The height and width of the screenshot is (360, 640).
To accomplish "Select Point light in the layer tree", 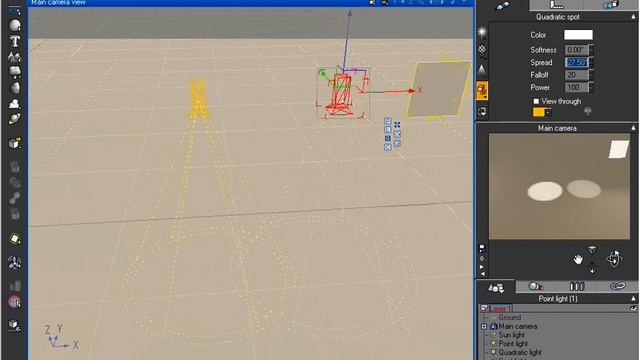I will (513, 344).
